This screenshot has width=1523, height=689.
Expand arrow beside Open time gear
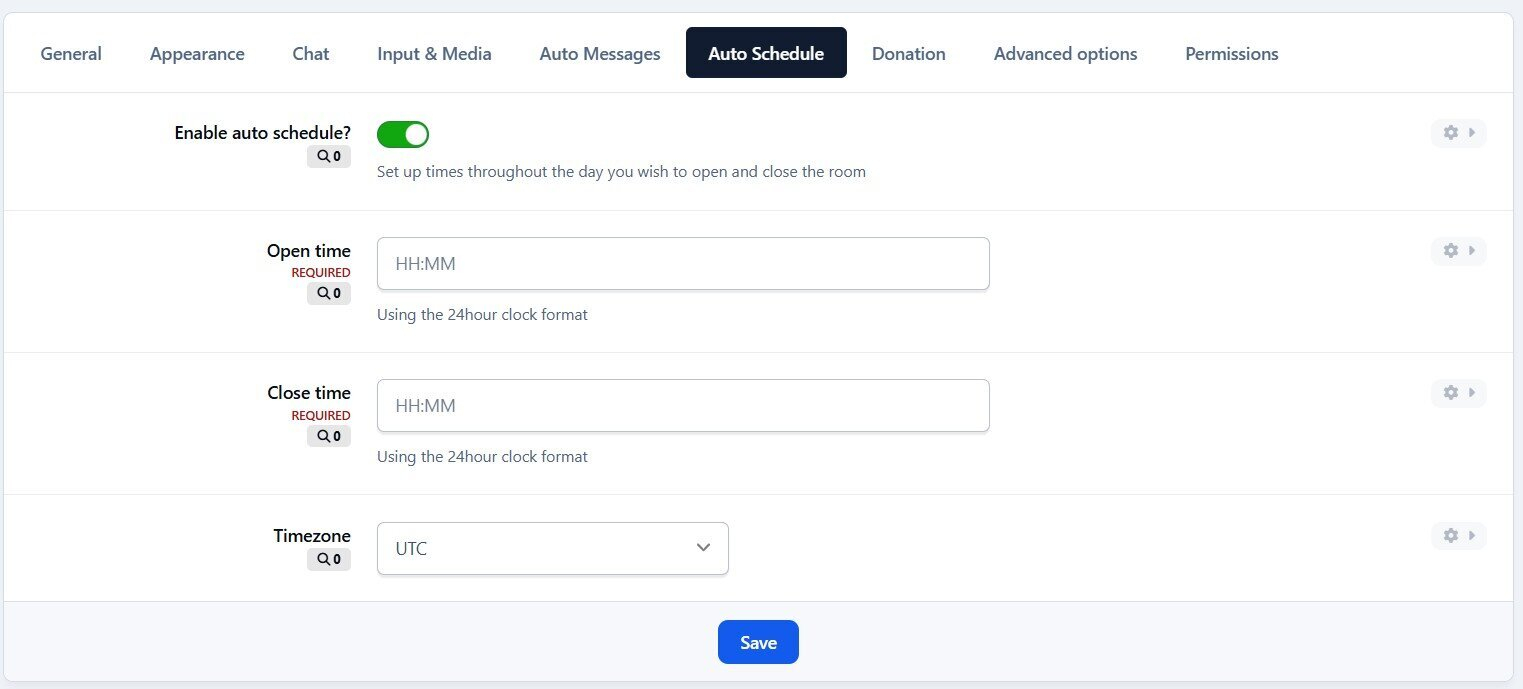pyautogui.click(x=1472, y=251)
